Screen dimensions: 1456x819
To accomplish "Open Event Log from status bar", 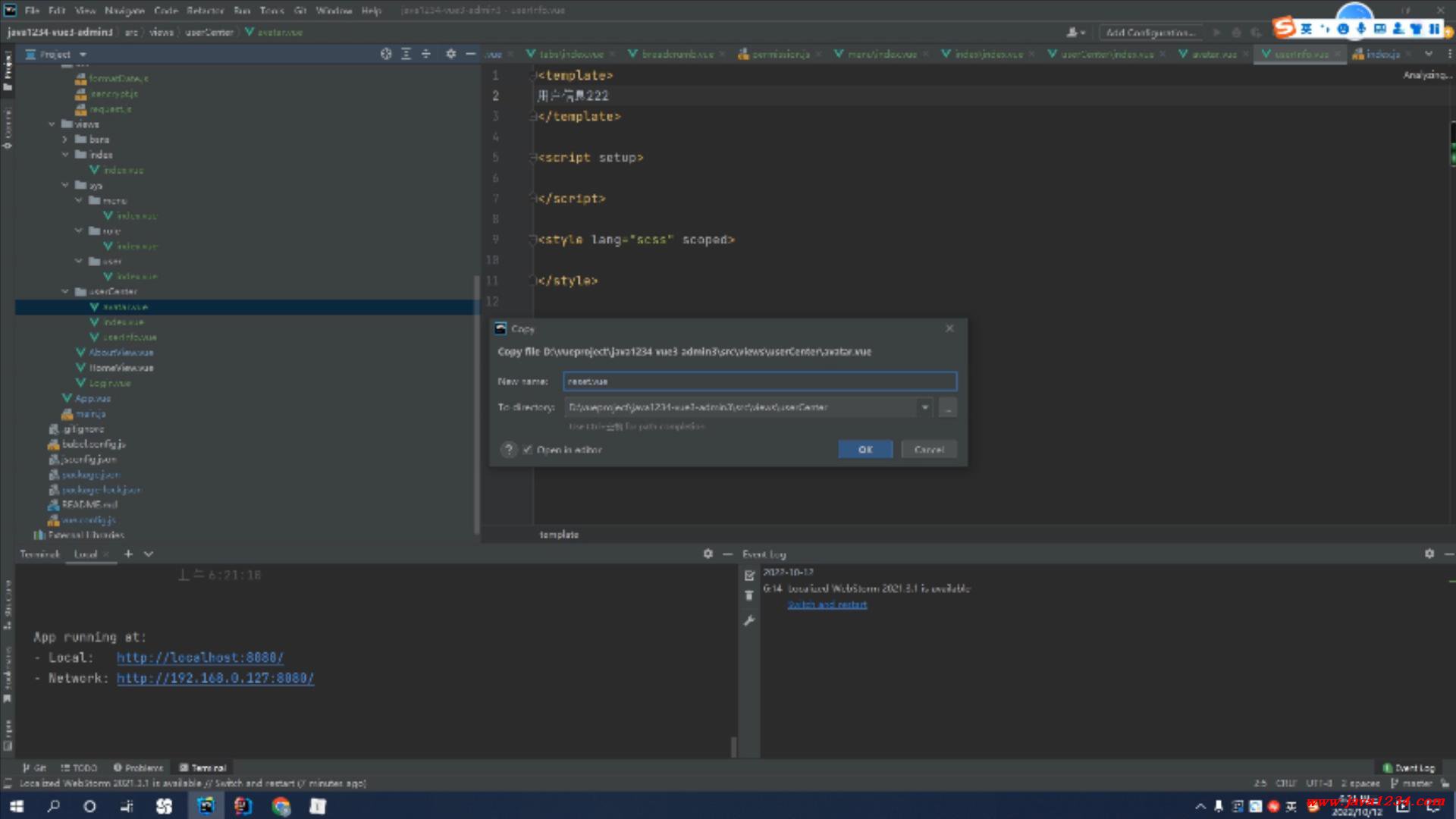I will 1408,767.
